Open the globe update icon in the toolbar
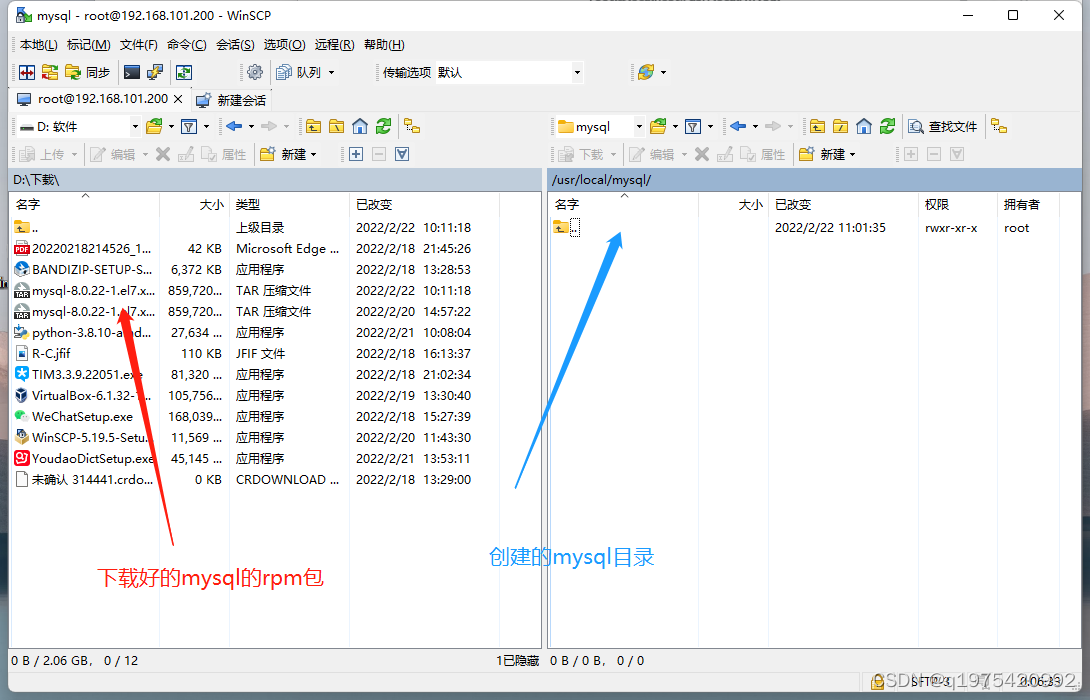The image size is (1090, 700). (x=646, y=72)
